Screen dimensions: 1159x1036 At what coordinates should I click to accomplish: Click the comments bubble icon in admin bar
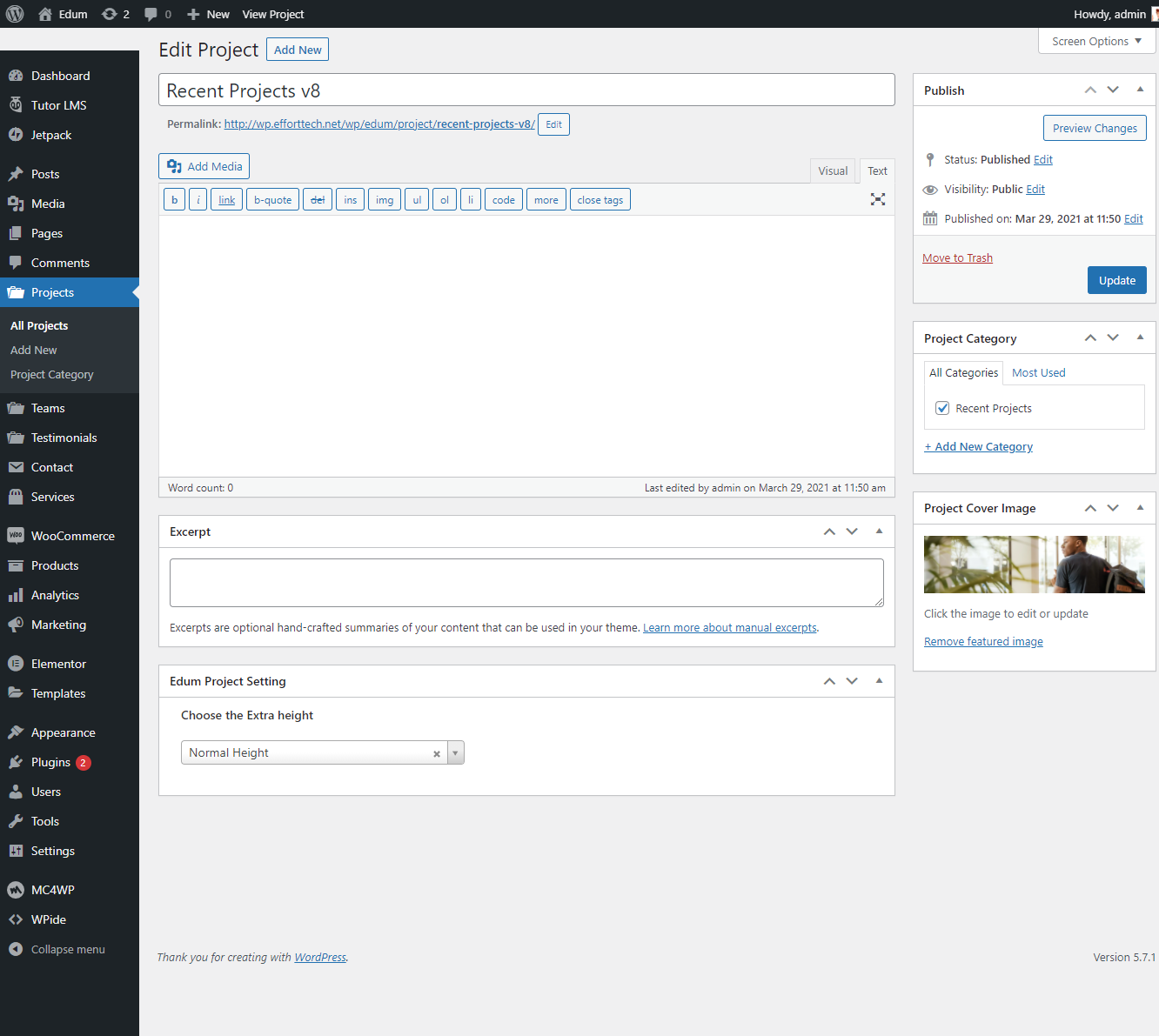tap(151, 14)
